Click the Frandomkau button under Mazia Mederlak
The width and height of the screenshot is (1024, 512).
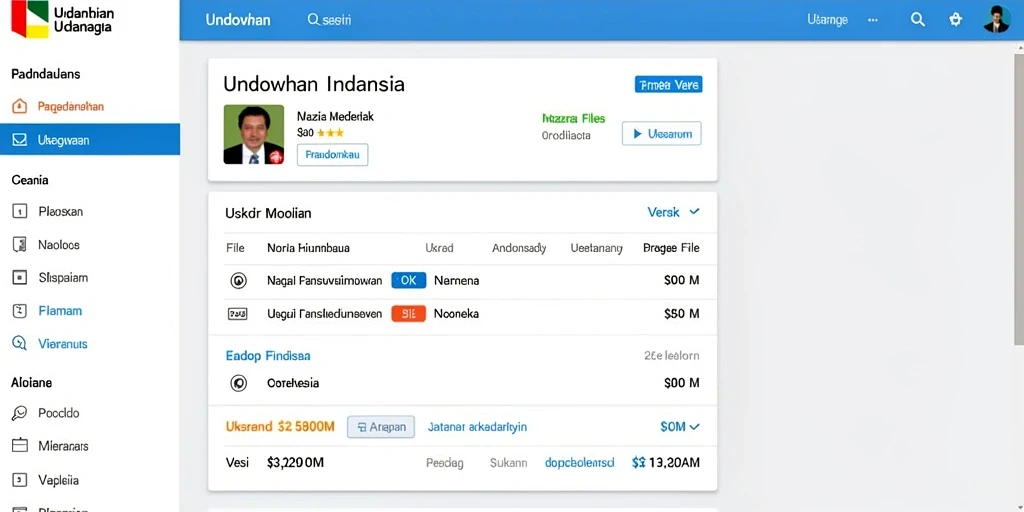coord(332,155)
